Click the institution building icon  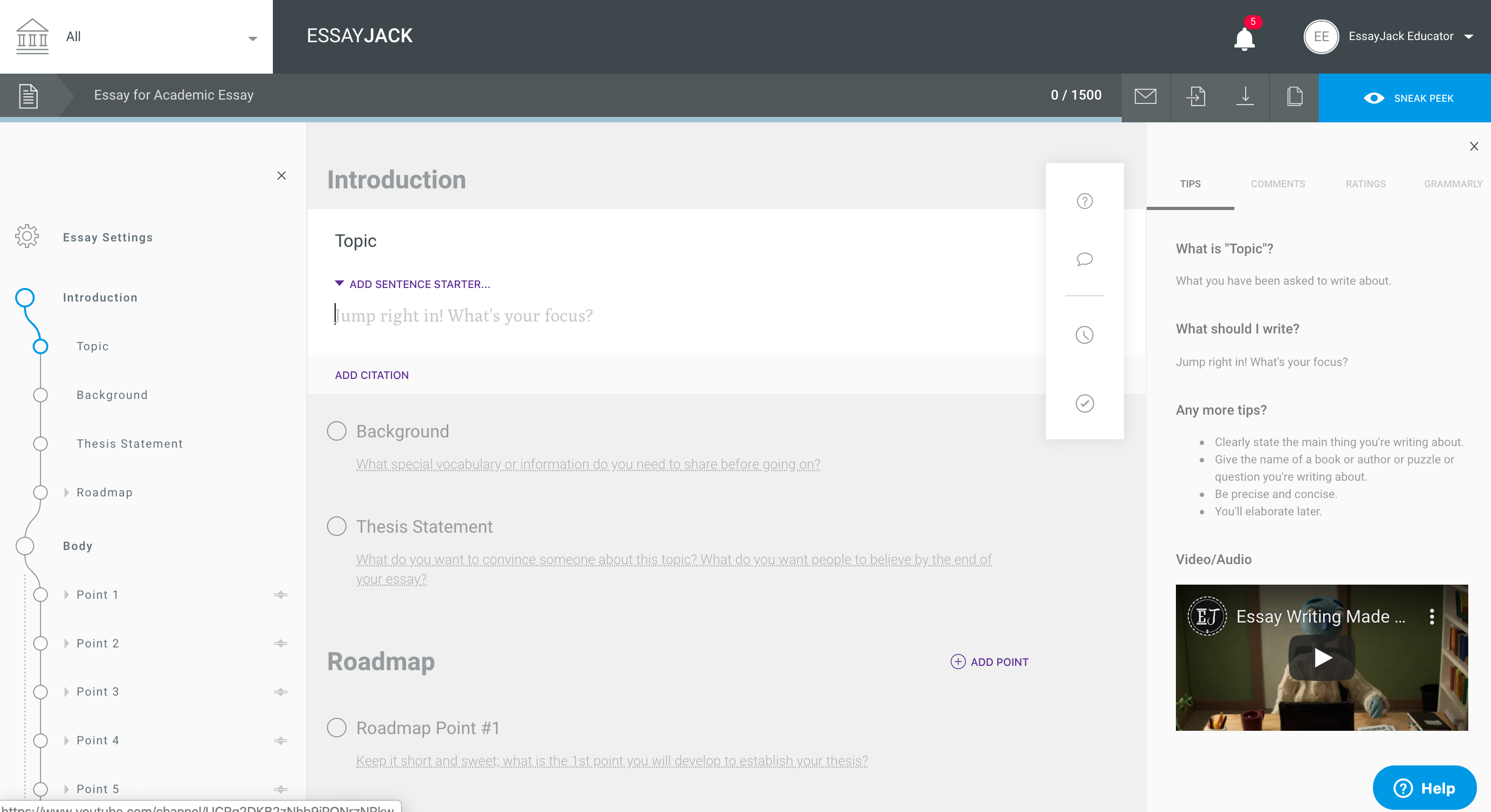pos(32,36)
